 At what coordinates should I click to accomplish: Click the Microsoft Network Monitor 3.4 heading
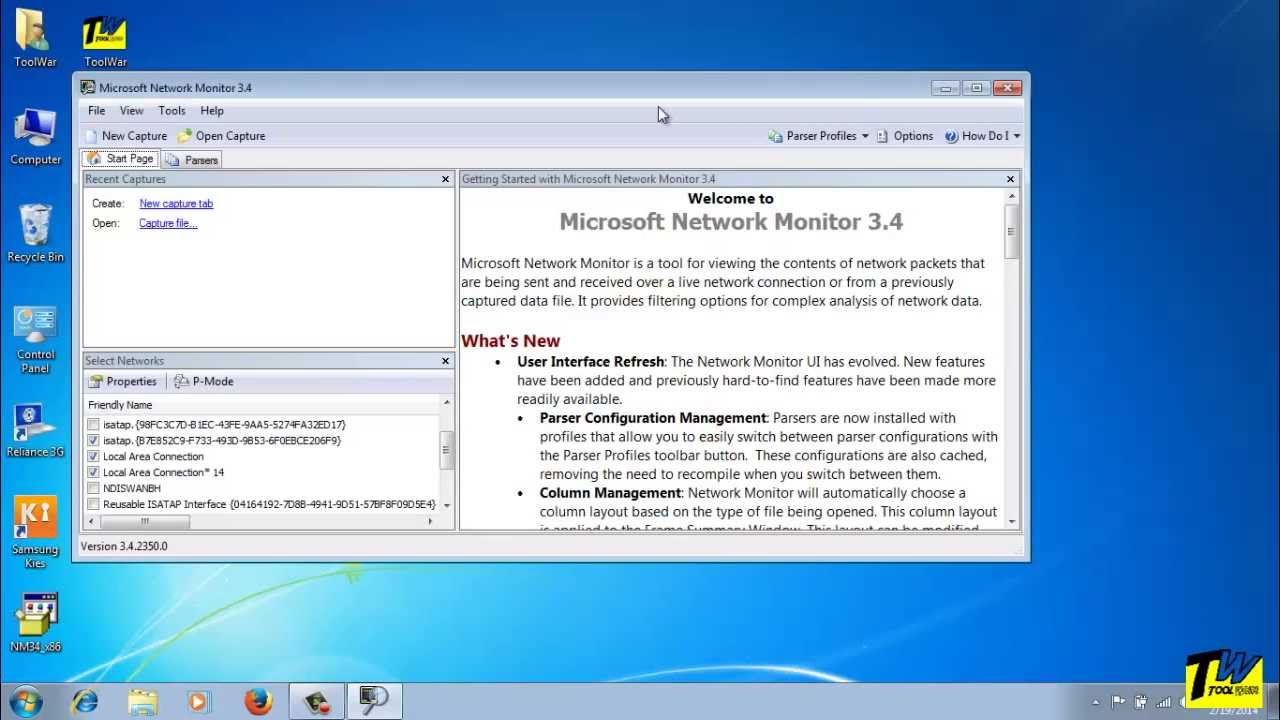(x=731, y=222)
